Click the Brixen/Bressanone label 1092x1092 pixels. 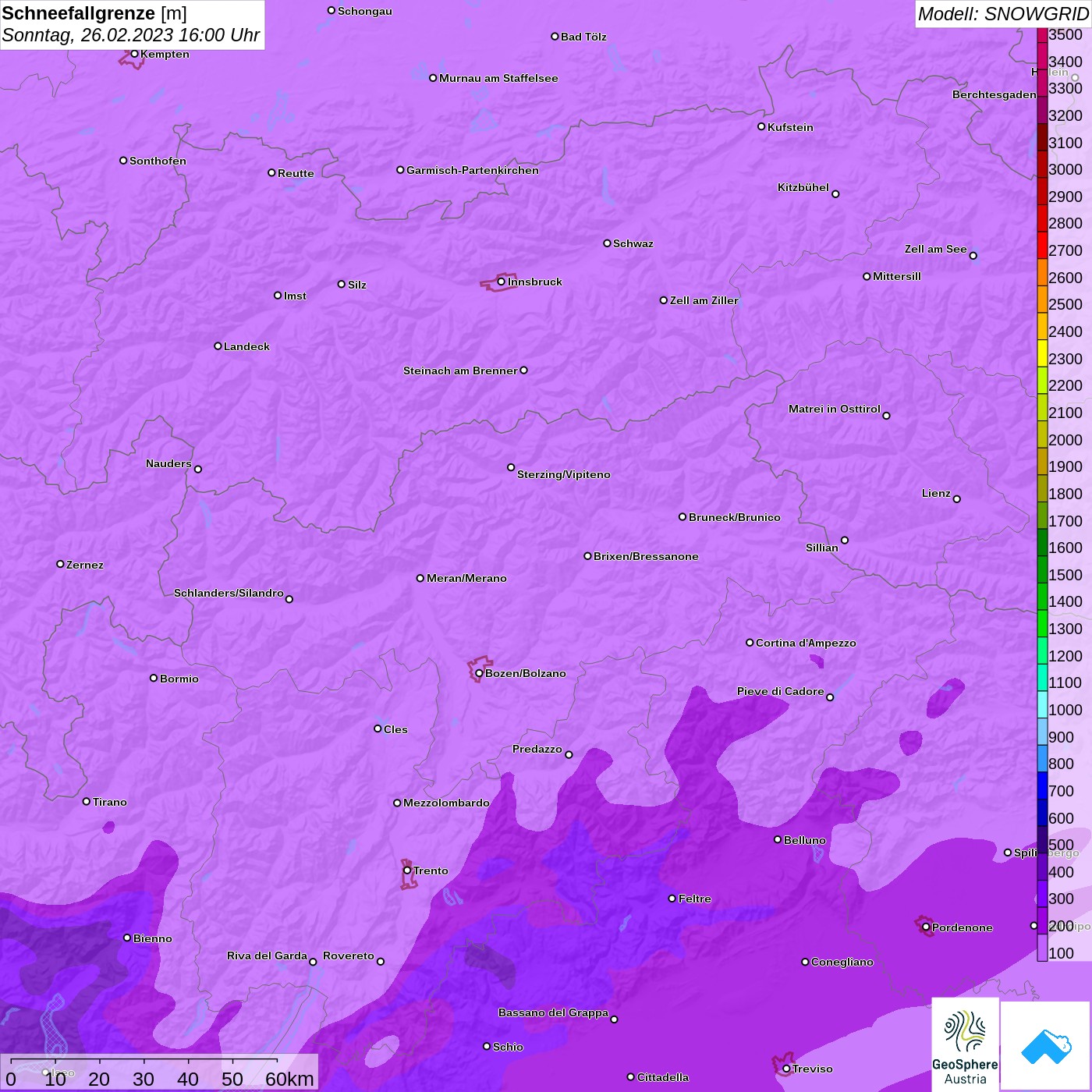pyautogui.click(x=646, y=556)
